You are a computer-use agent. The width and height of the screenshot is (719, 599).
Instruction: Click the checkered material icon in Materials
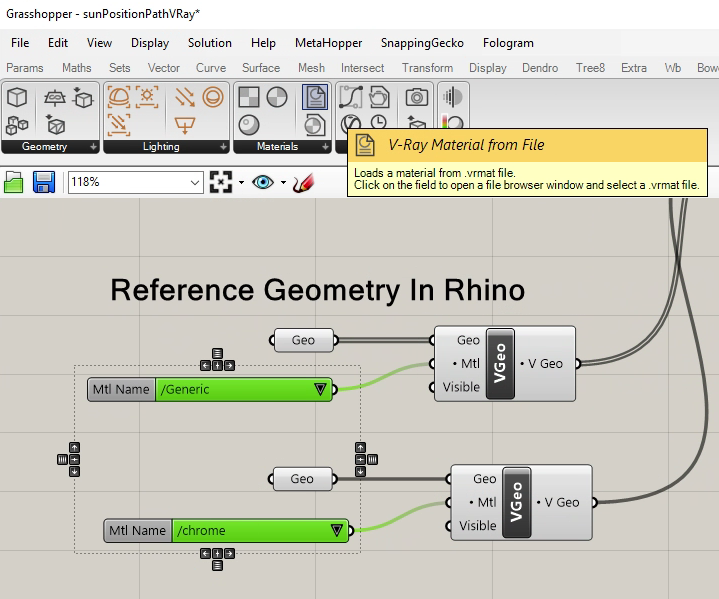point(248,97)
